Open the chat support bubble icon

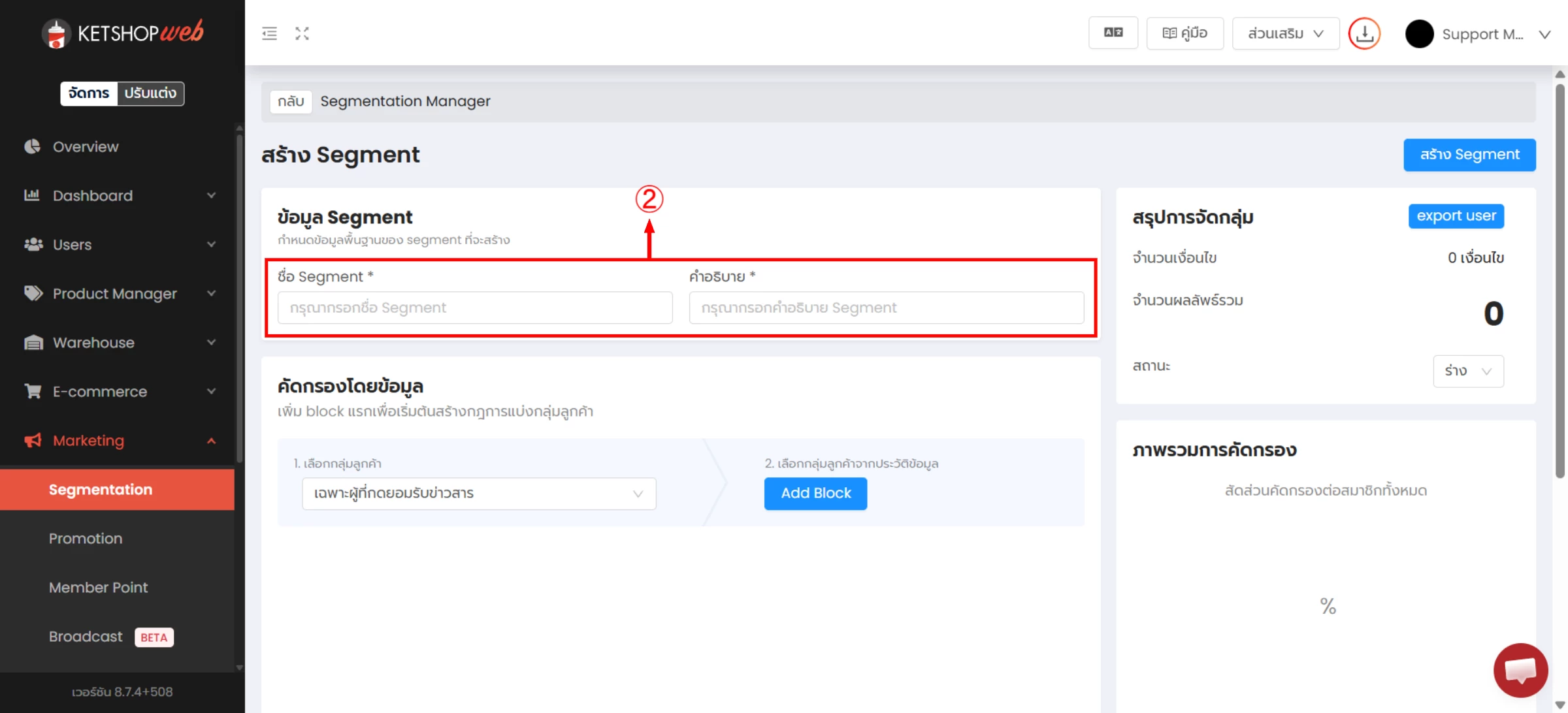(1520, 670)
